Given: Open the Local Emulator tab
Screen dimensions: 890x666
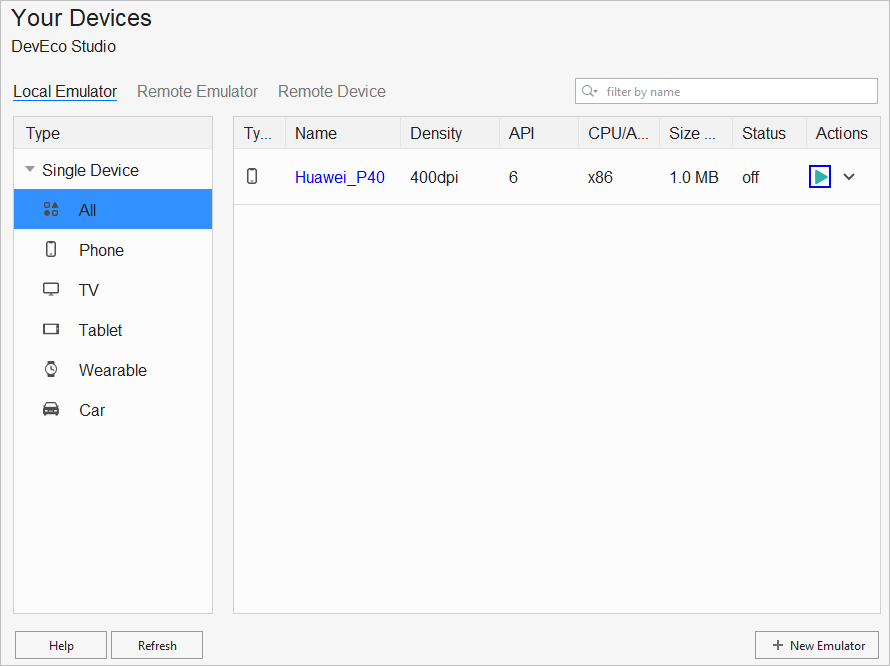Looking at the screenshot, I should click(x=65, y=91).
